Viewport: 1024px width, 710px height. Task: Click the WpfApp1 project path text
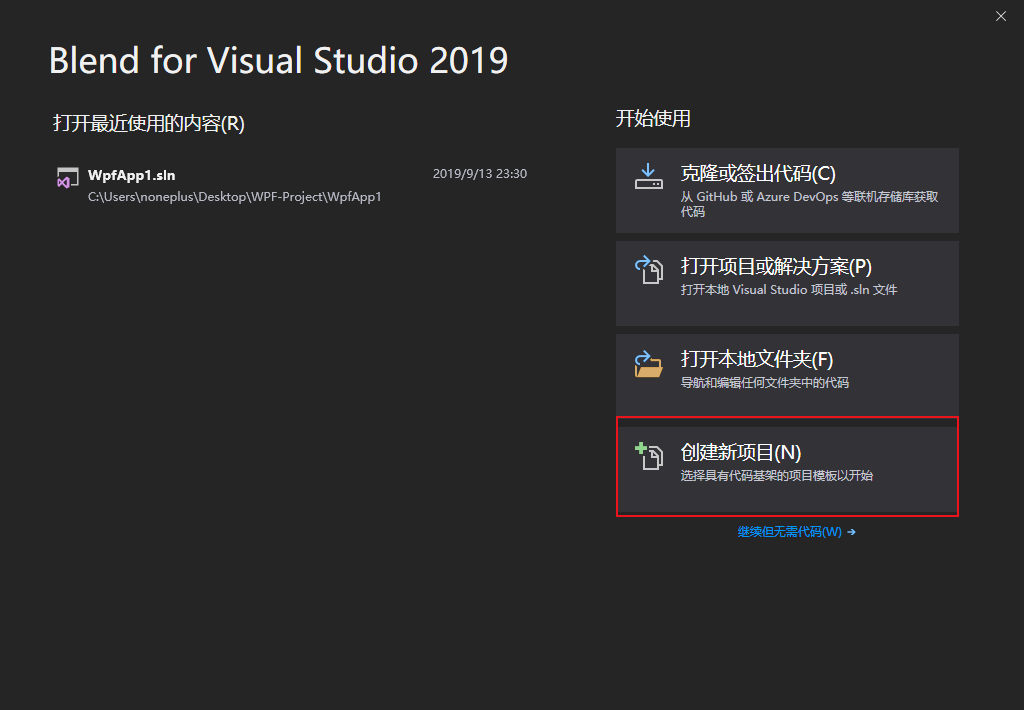234,197
